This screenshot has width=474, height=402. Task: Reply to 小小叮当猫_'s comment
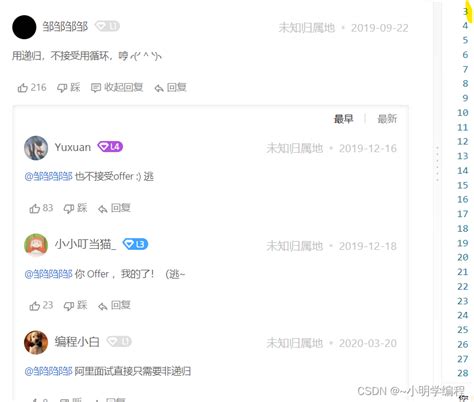114,305
